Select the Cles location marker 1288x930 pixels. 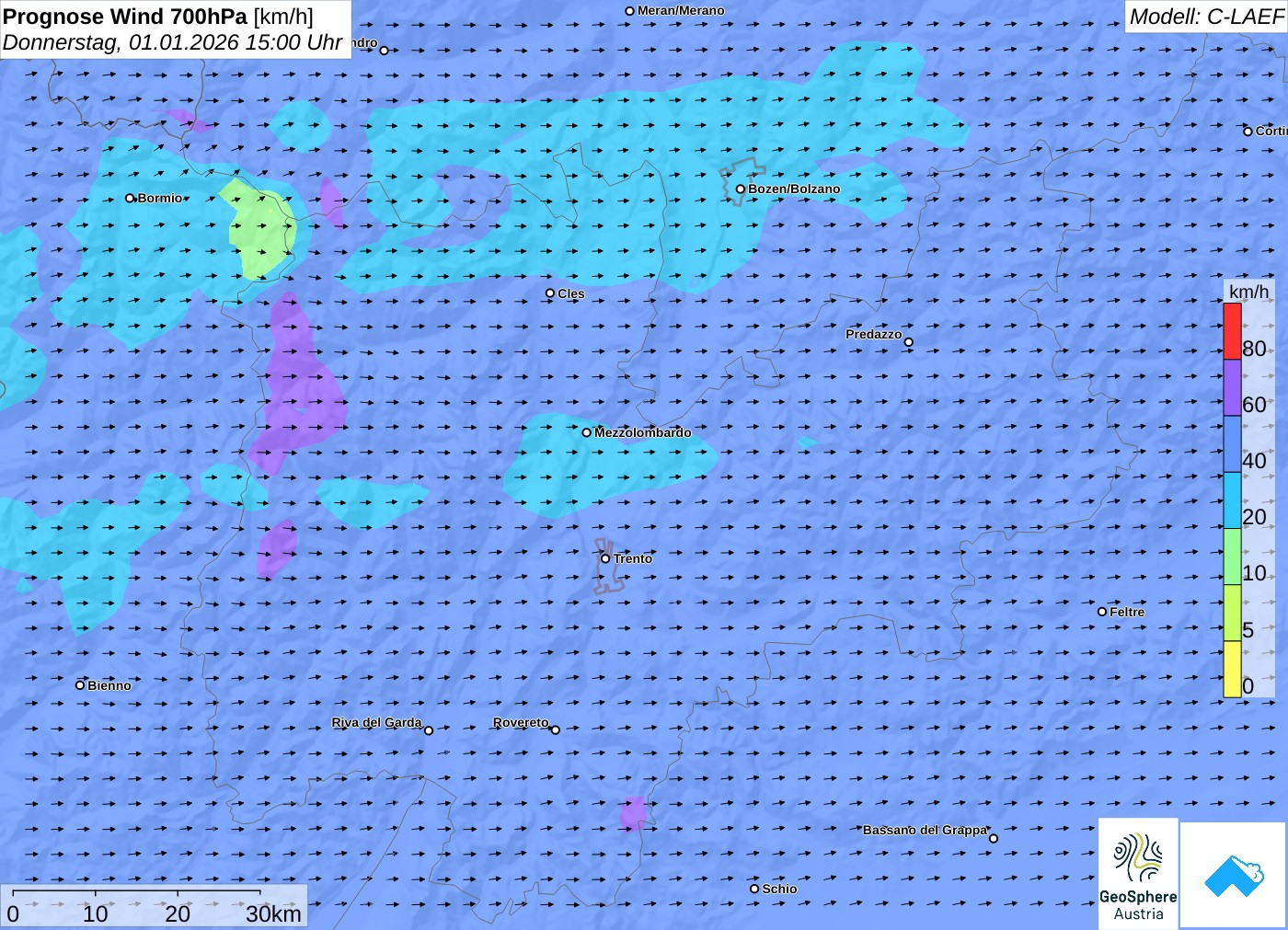pyautogui.click(x=550, y=293)
